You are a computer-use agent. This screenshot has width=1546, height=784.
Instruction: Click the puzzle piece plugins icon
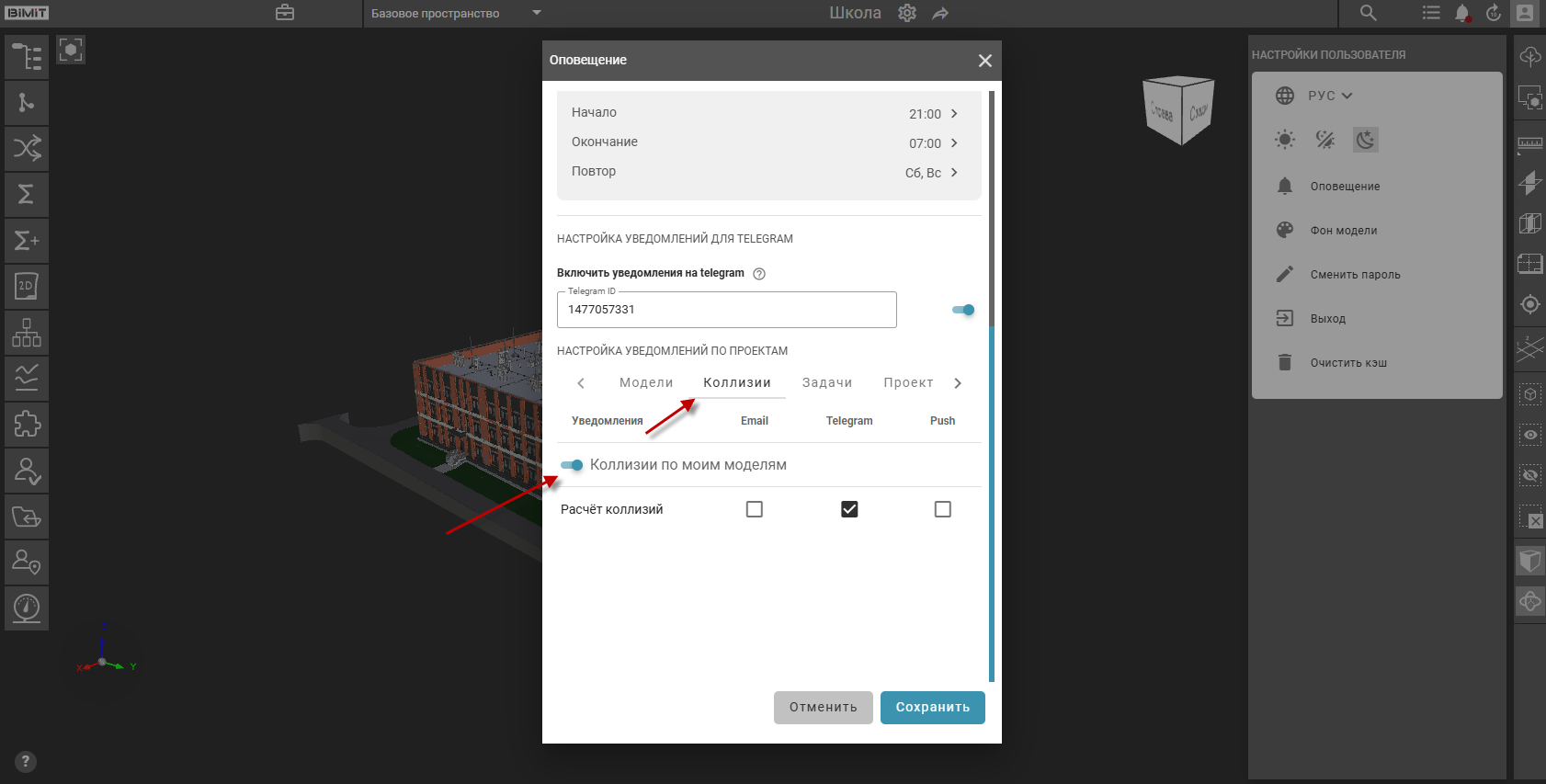point(27,424)
